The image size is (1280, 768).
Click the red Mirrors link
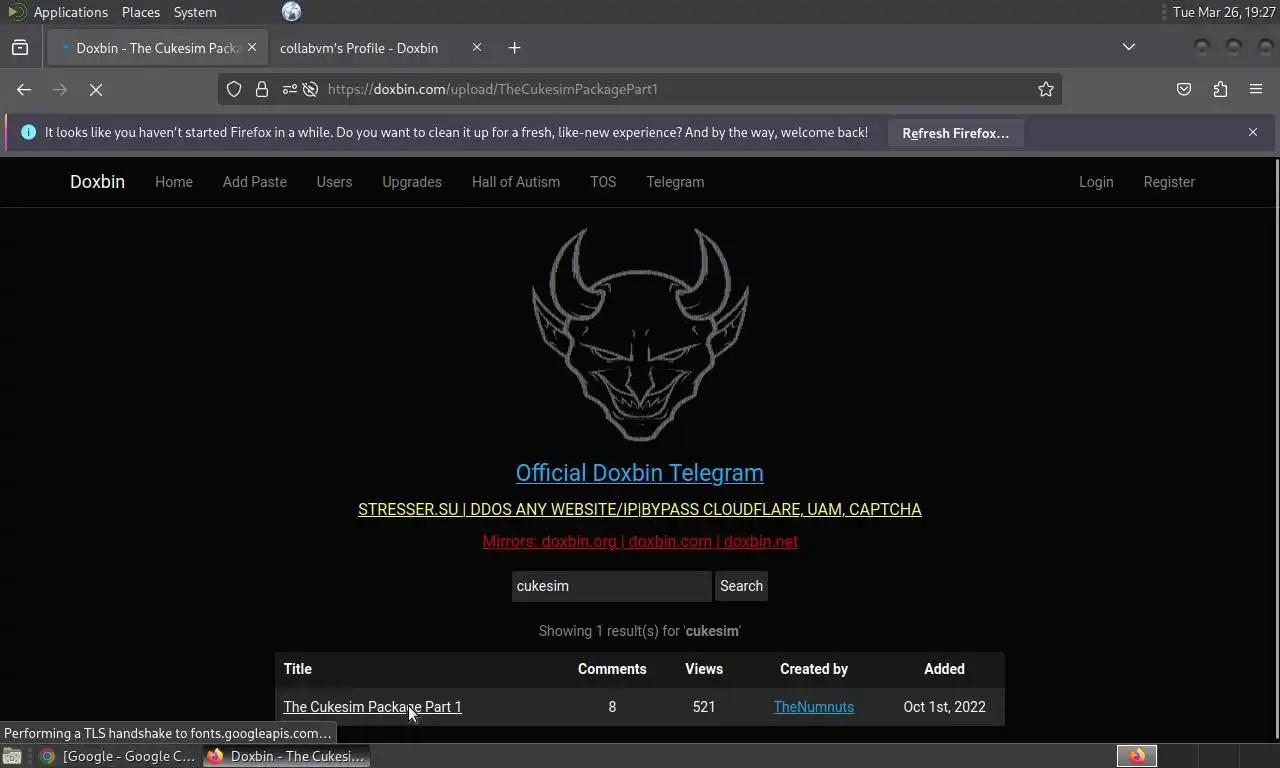point(640,542)
